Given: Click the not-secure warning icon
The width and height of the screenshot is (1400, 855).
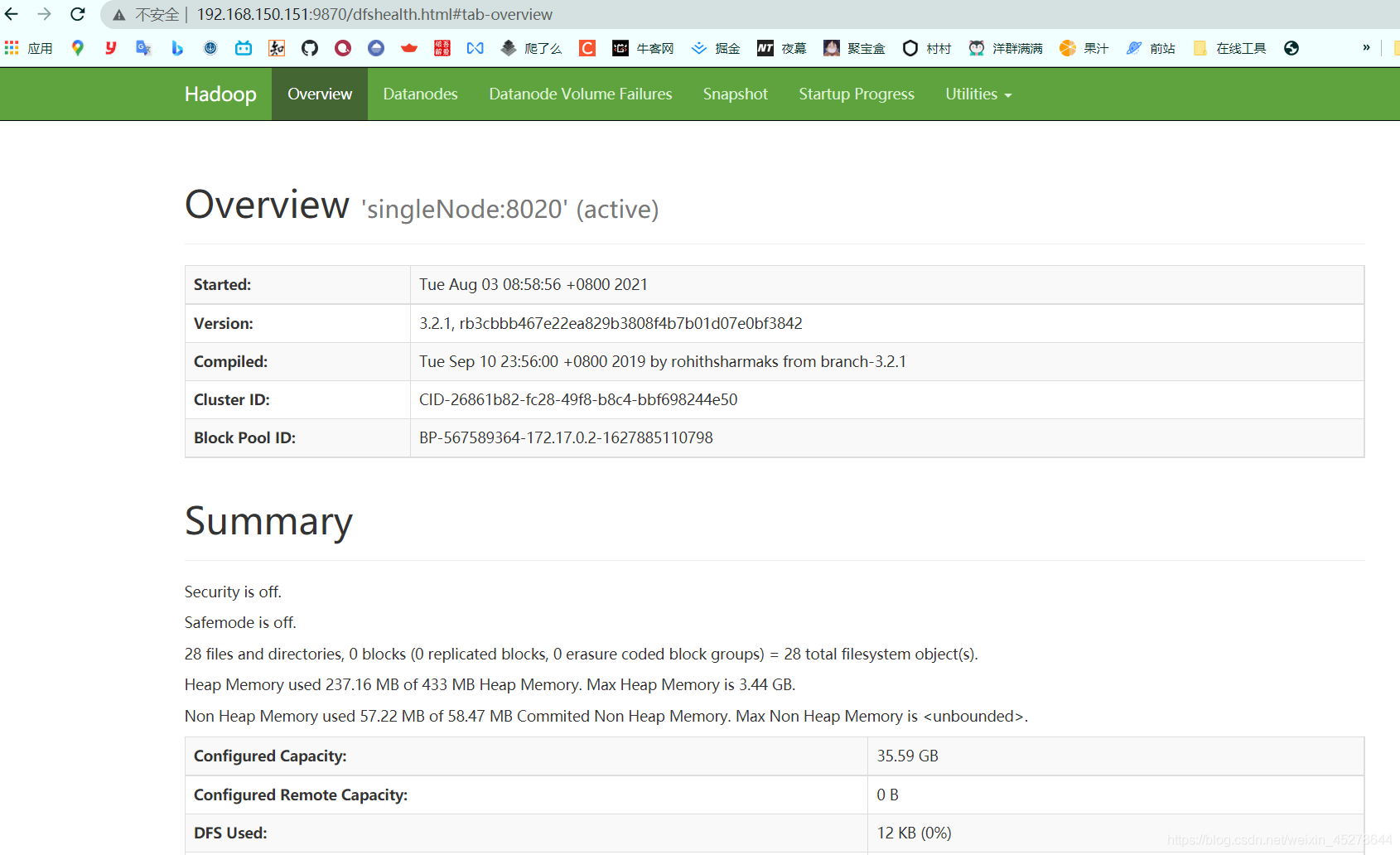Looking at the screenshot, I should [x=119, y=15].
